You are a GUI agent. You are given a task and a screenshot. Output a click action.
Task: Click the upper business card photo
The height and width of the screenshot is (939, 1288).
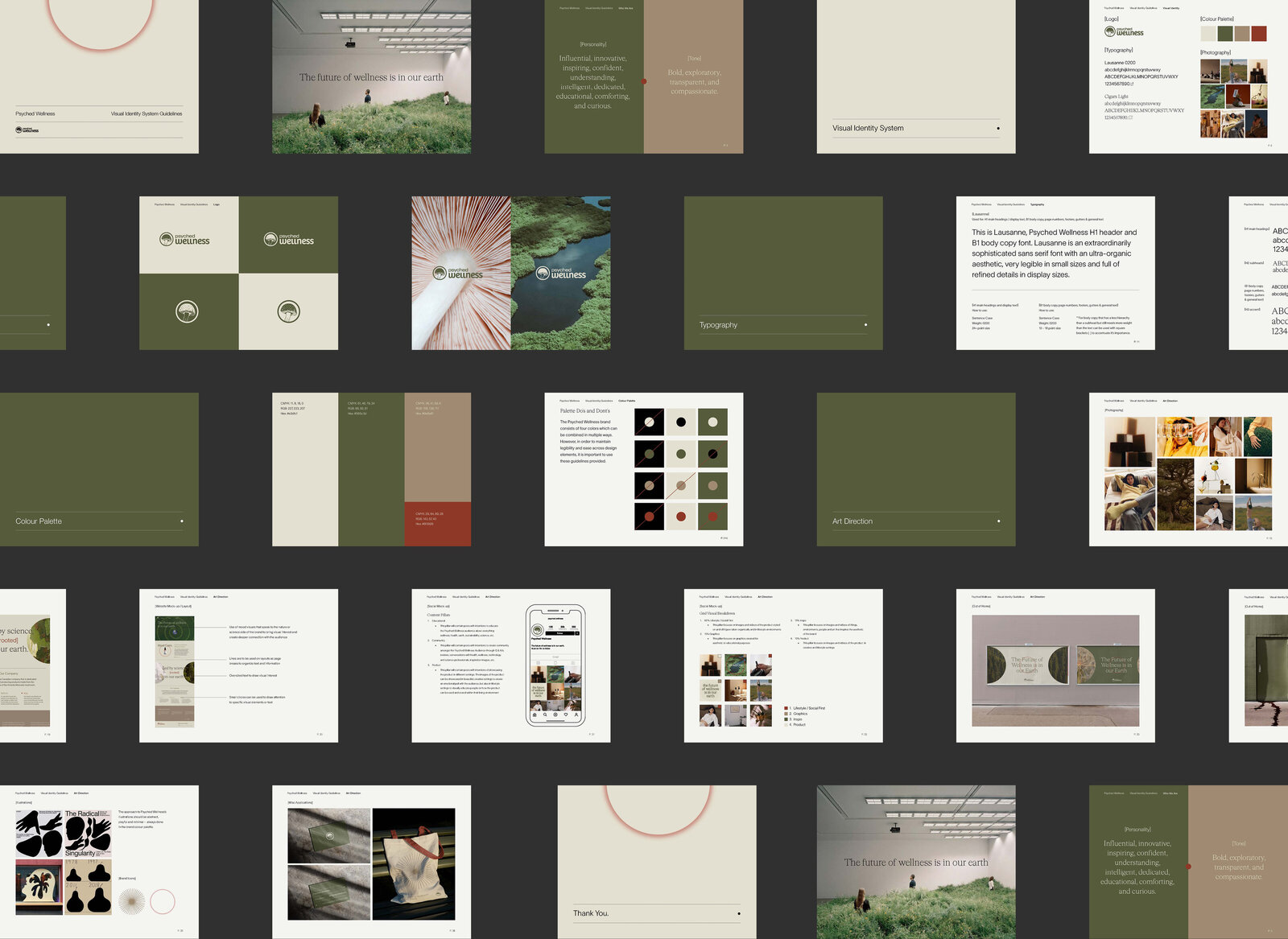329,836
